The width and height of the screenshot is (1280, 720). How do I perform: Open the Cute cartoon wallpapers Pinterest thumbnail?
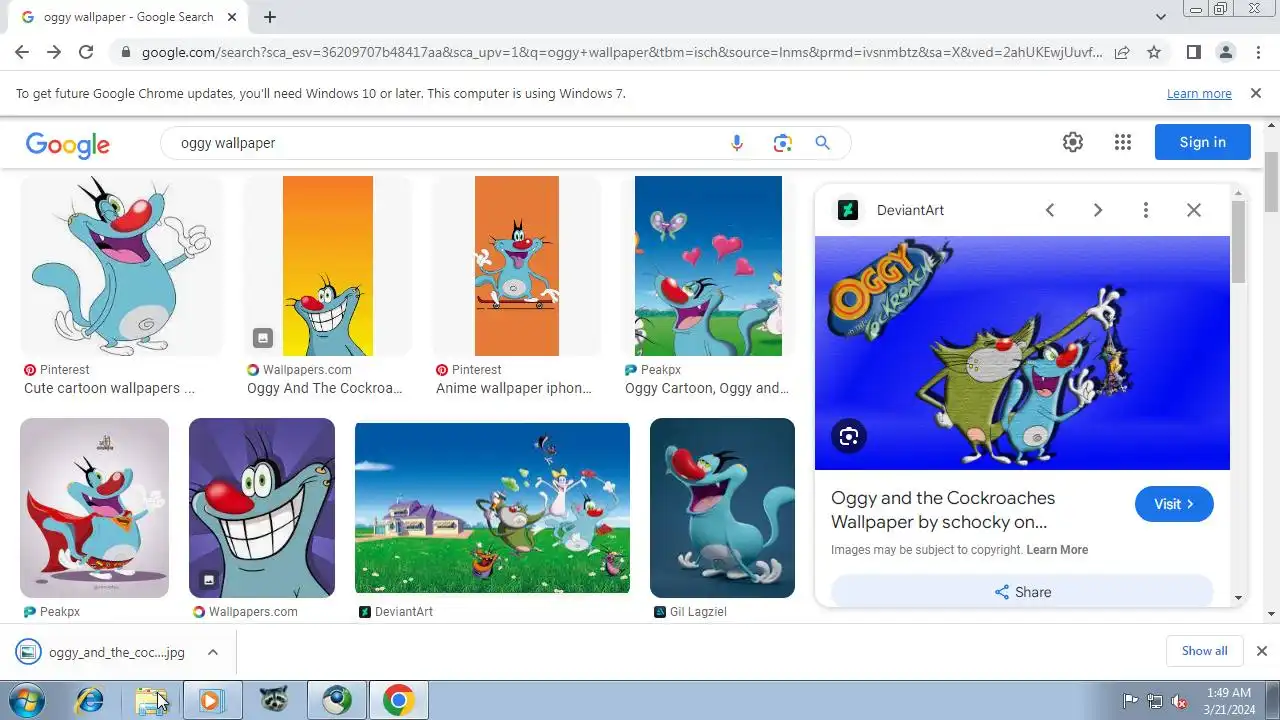tap(122, 266)
